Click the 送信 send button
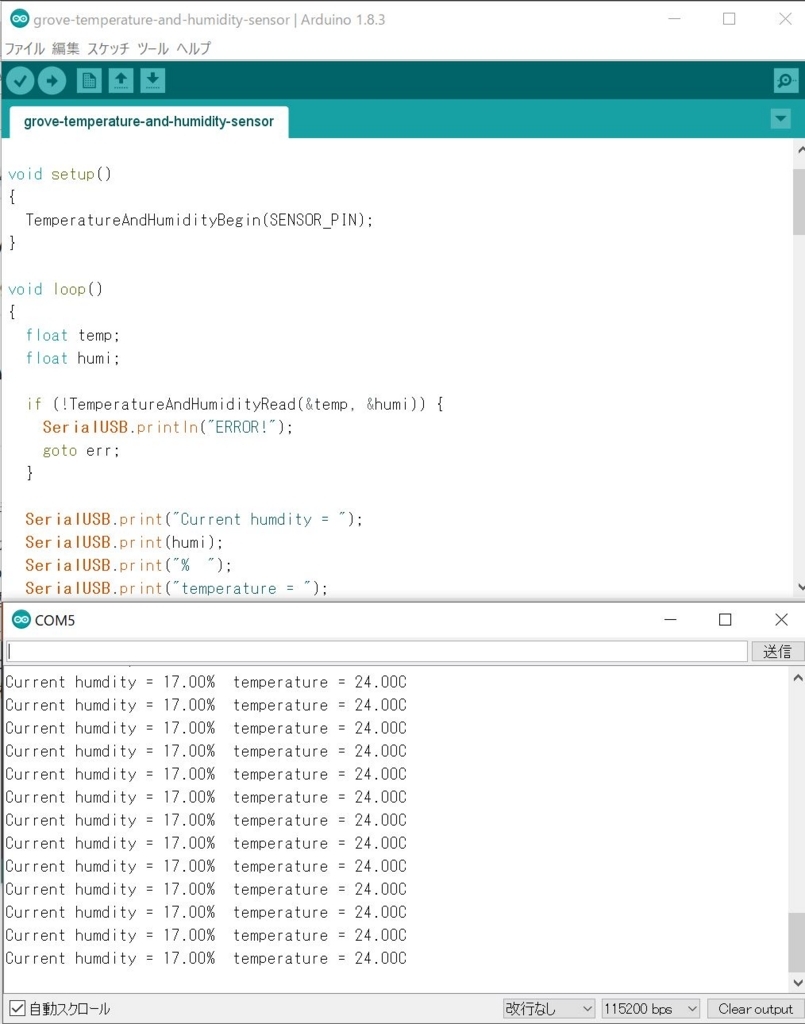Viewport: 805px width, 1024px height. click(777, 651)
